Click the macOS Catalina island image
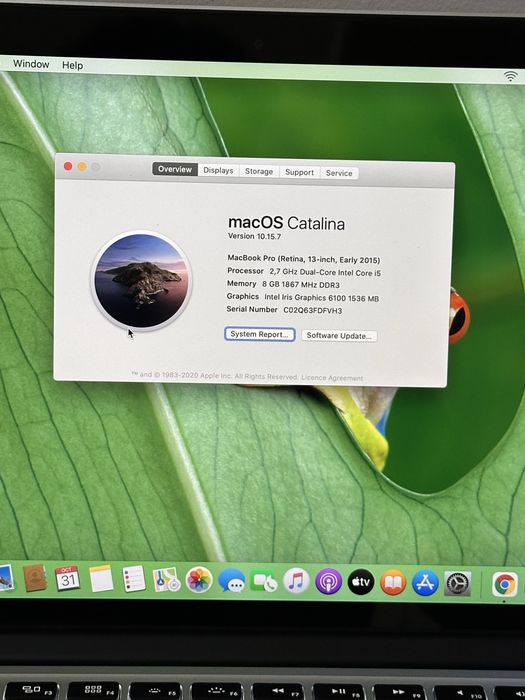 point(142,281)
